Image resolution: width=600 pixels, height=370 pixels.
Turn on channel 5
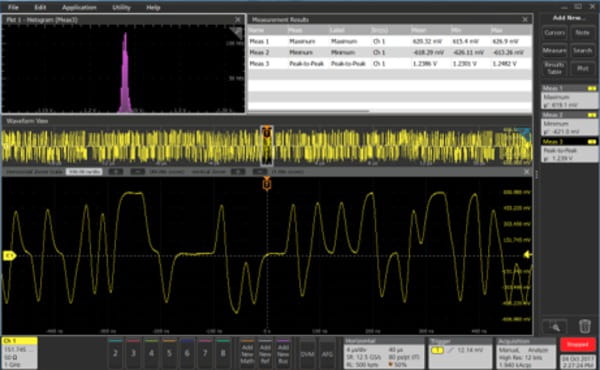tap(169, 352)
